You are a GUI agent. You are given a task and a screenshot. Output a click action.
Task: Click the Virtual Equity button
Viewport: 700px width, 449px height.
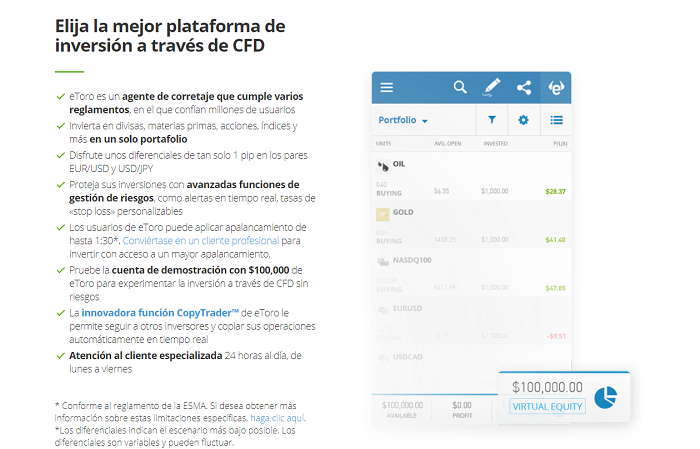pyautogui.click(x=547, y=407)
